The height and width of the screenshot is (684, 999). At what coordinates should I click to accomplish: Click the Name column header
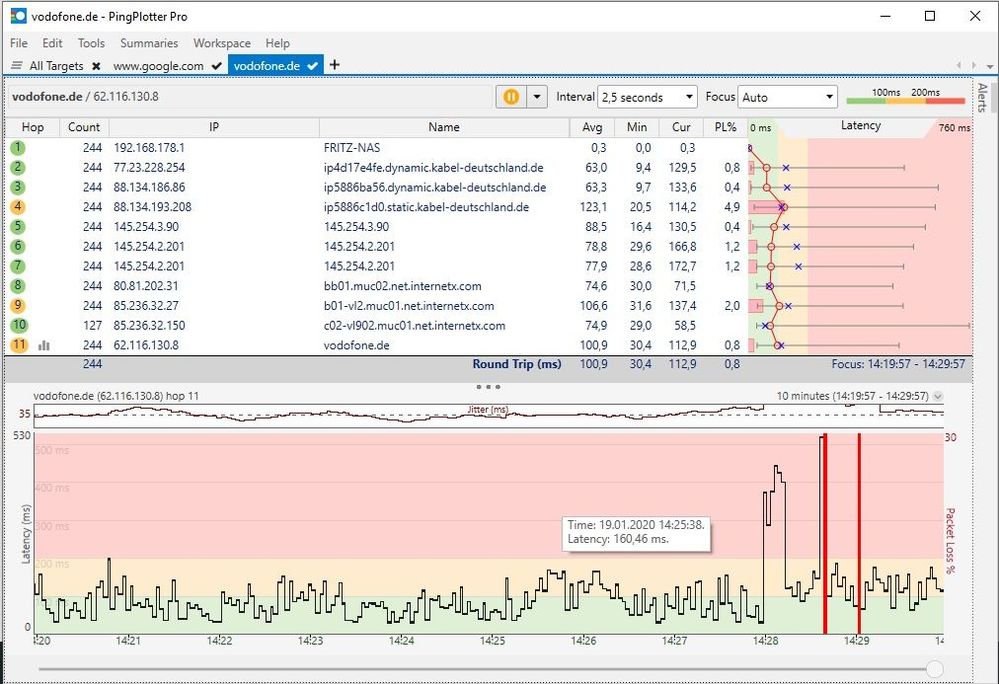444,127
